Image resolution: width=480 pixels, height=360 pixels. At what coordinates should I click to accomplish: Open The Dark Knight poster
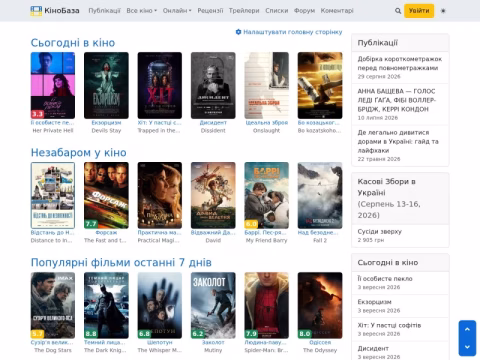pos(106,305)
